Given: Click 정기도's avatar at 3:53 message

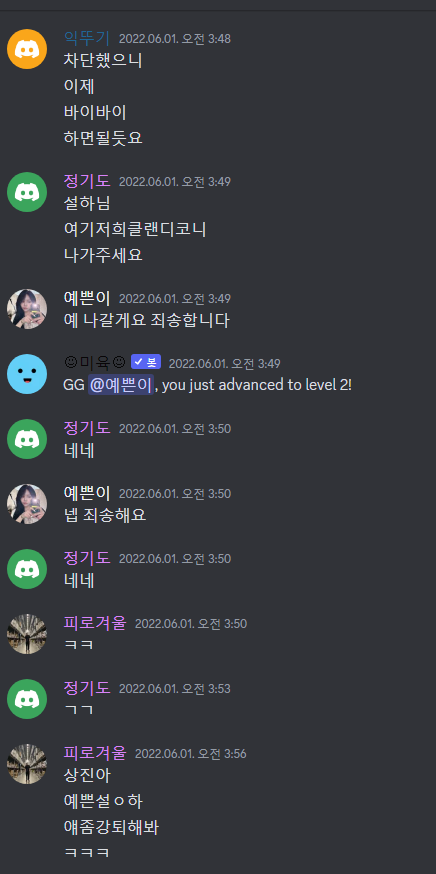Looking at the screenshot, I should [x=27, y=699].
